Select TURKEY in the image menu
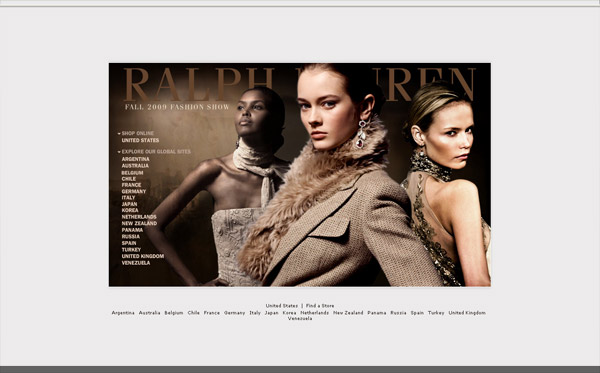This screenshot has height=373, width=600. 131,249
